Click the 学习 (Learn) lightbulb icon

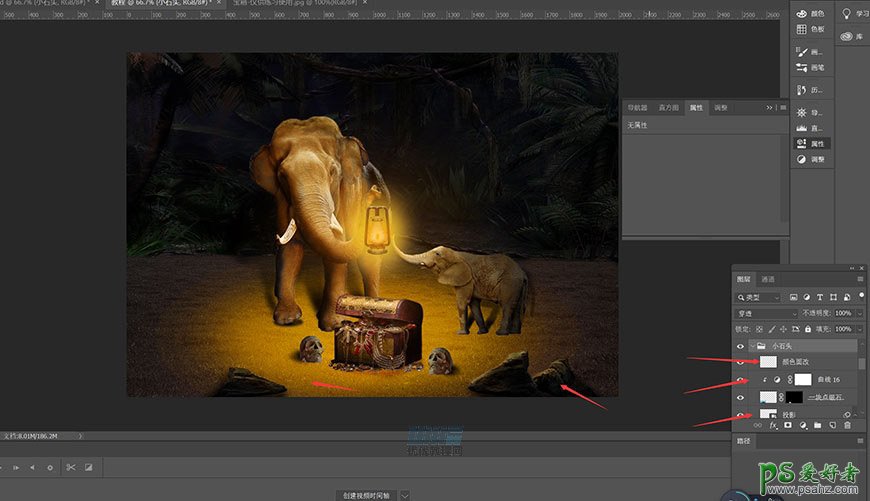pyautogui.click(x=847, y=14)
